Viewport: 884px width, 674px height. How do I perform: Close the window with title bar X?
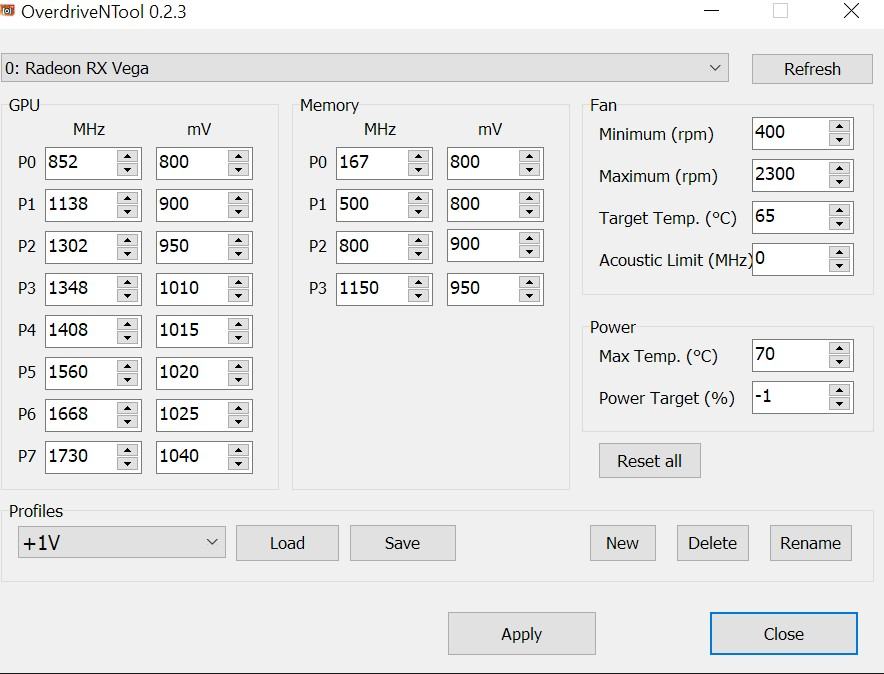pos(851,11)
